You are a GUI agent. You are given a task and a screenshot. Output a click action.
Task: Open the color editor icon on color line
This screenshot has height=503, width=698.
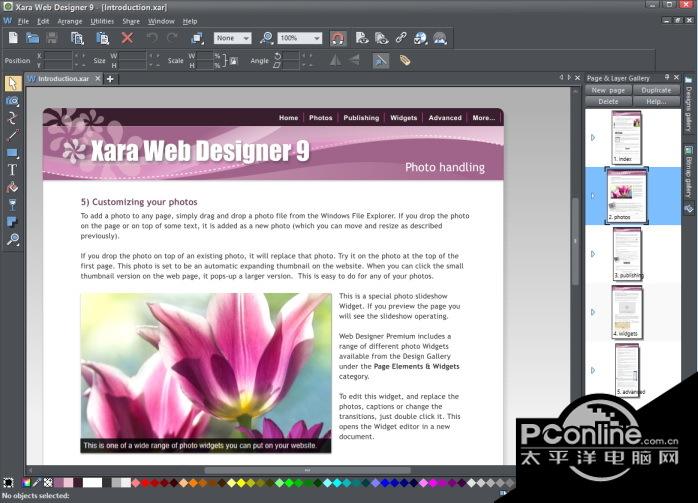click(26, 483)
